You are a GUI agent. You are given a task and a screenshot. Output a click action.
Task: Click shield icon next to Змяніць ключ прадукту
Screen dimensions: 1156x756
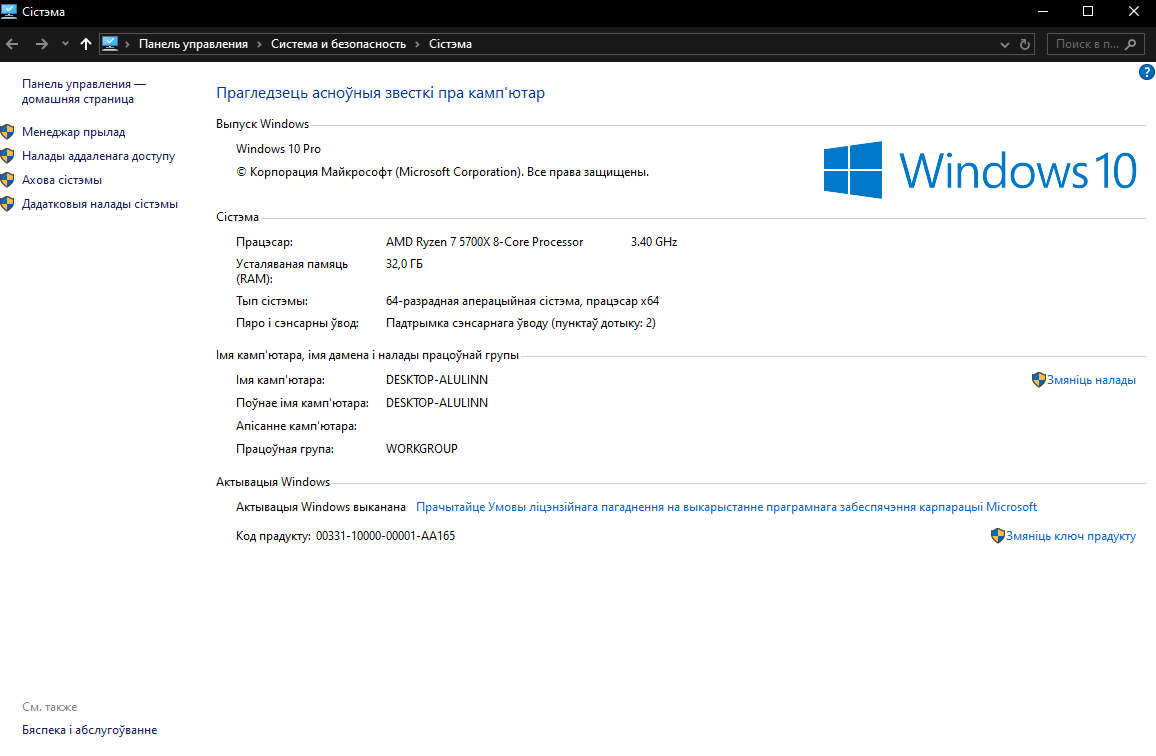[997, 535]
